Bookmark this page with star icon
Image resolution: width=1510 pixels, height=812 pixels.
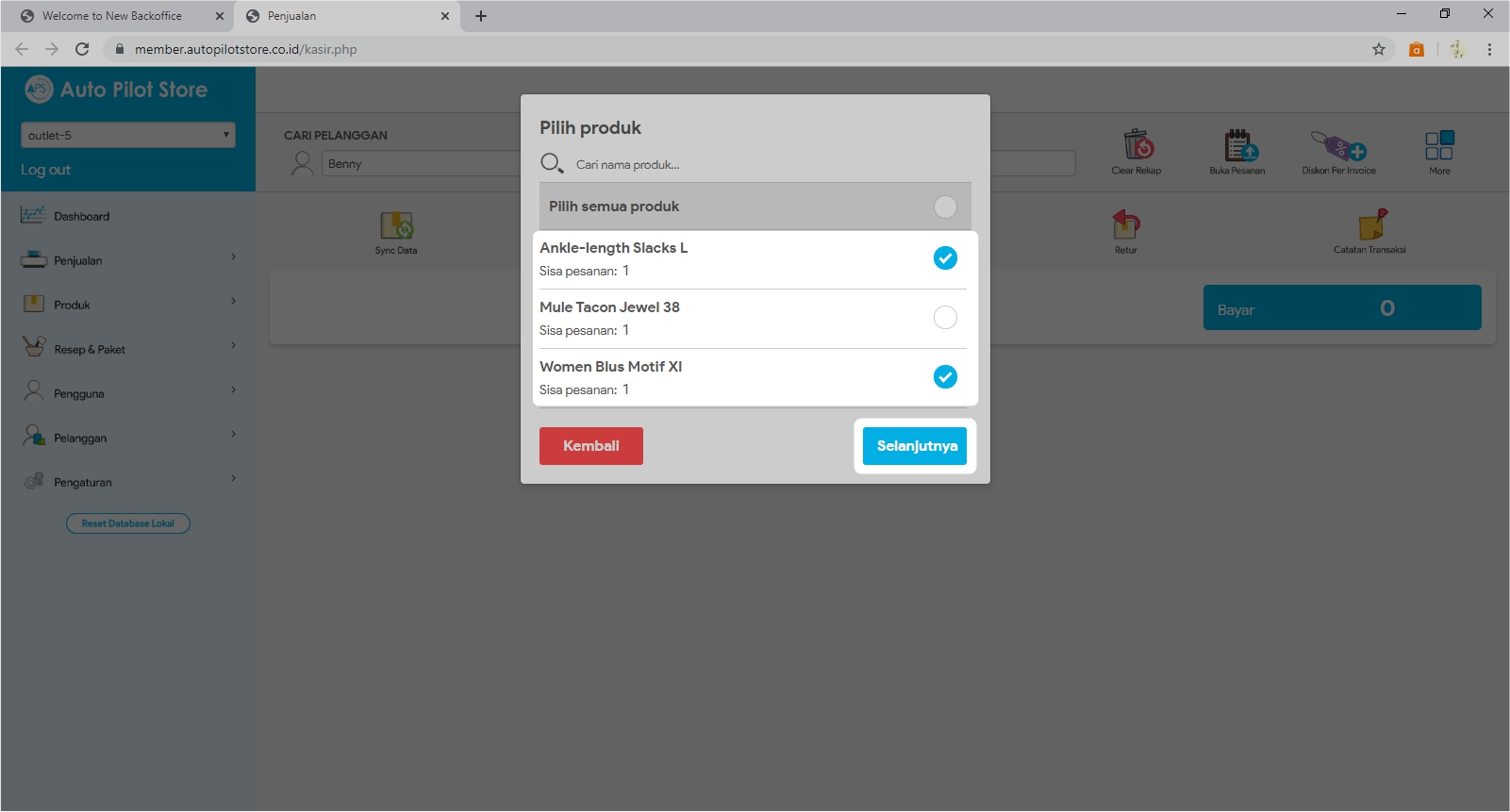[x=1379, y=49]
